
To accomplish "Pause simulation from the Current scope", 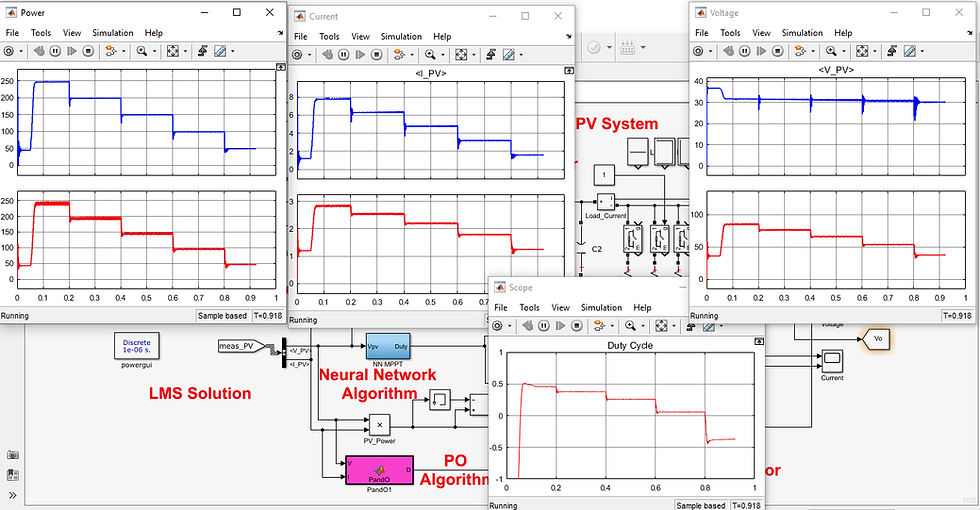I will (x=343, y=55).
